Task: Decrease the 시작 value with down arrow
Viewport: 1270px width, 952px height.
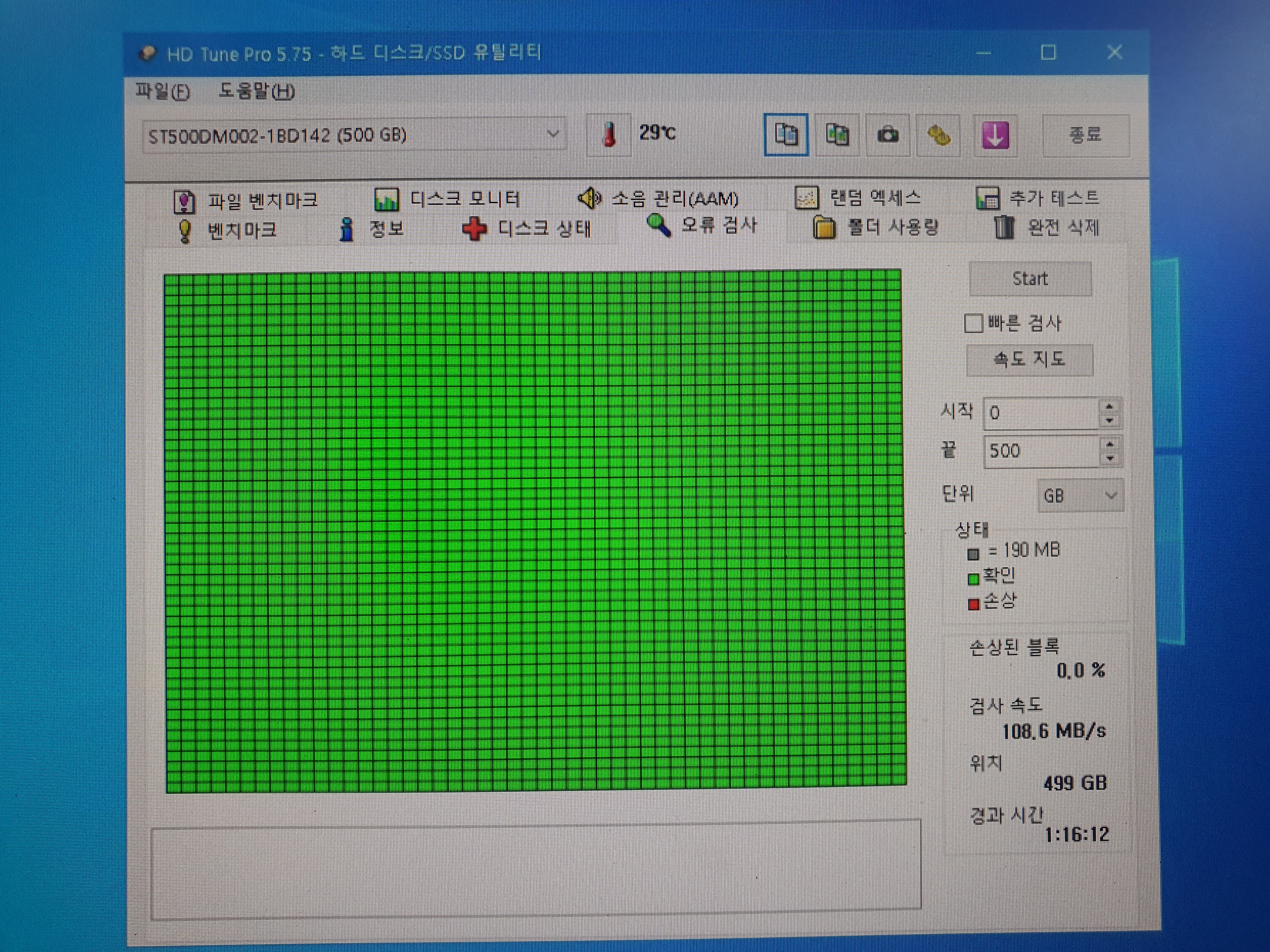Action: point(1109,421)
